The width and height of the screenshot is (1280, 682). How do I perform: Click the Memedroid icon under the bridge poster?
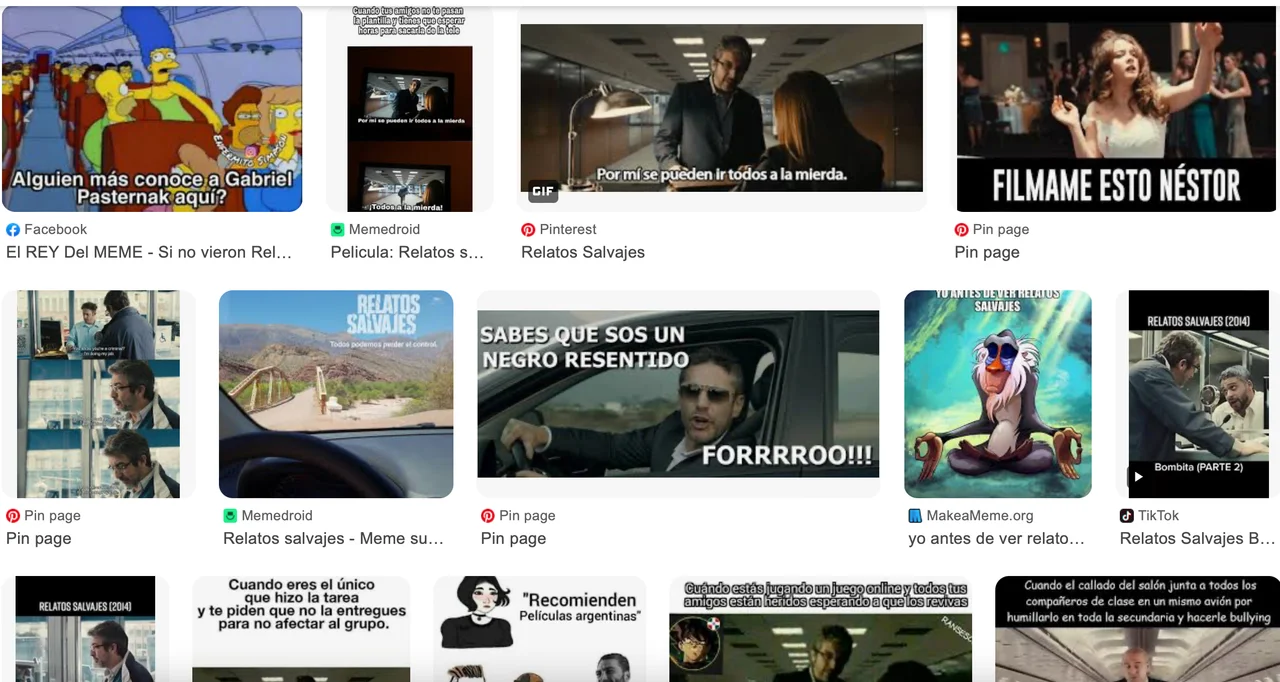pyautogui.click(x=230, y=516)
